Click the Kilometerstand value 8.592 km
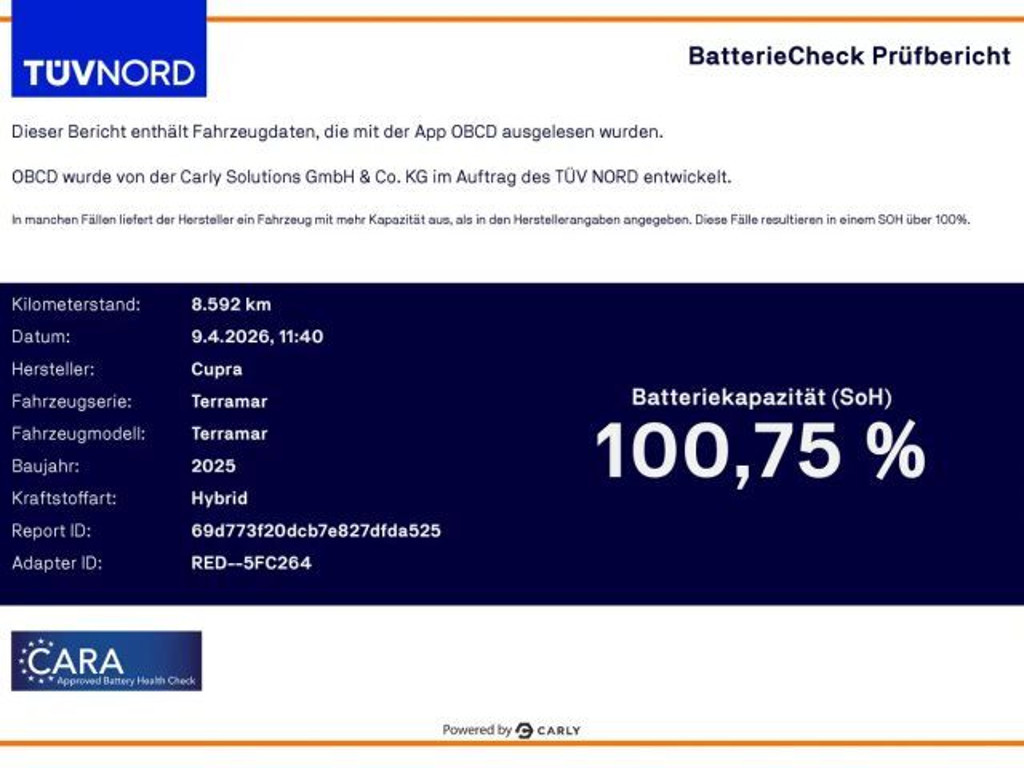This screenshot has width=1024, height=768. [x=231, y=304]
